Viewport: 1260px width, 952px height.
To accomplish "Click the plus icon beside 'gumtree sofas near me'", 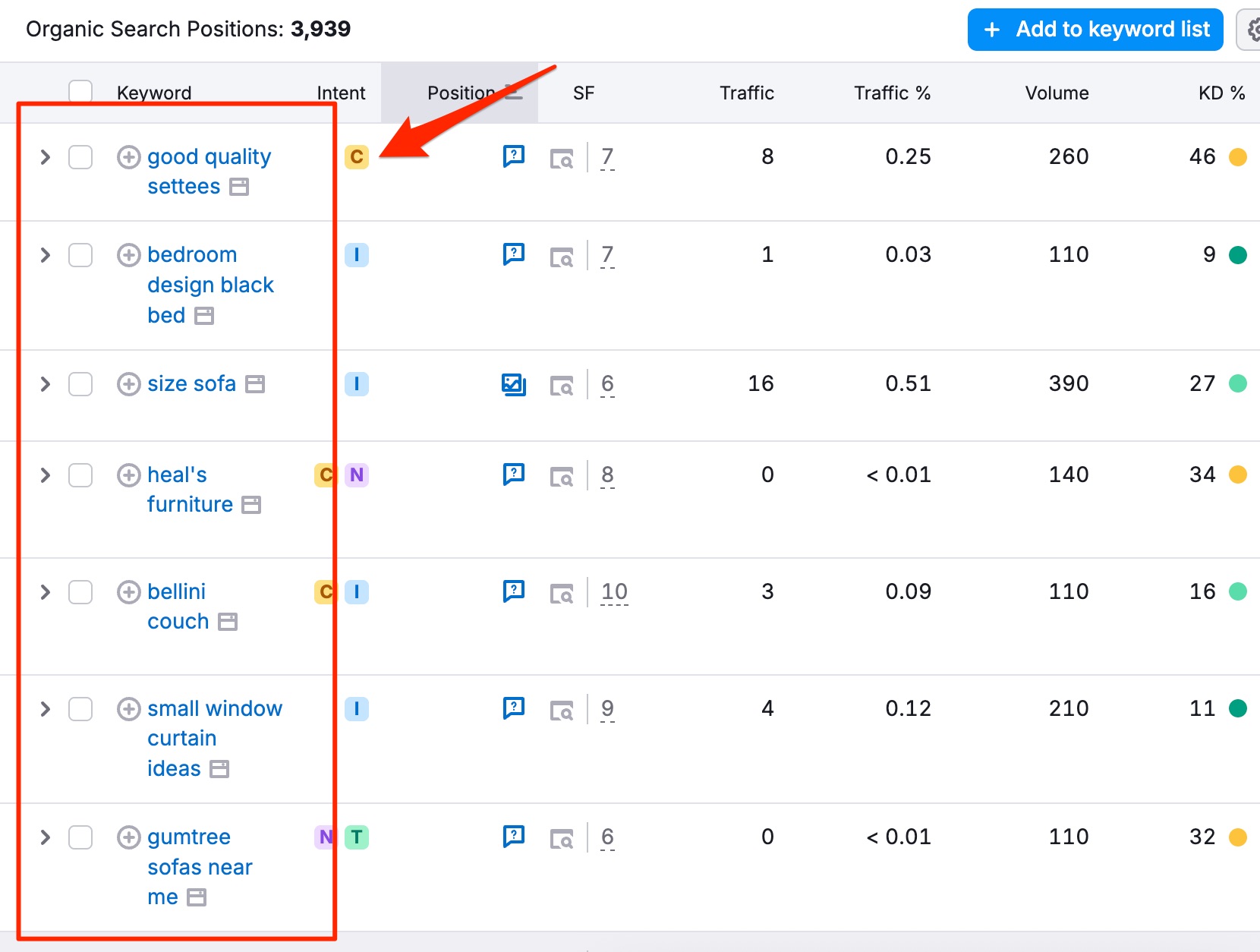I will (x=128, y=837).
